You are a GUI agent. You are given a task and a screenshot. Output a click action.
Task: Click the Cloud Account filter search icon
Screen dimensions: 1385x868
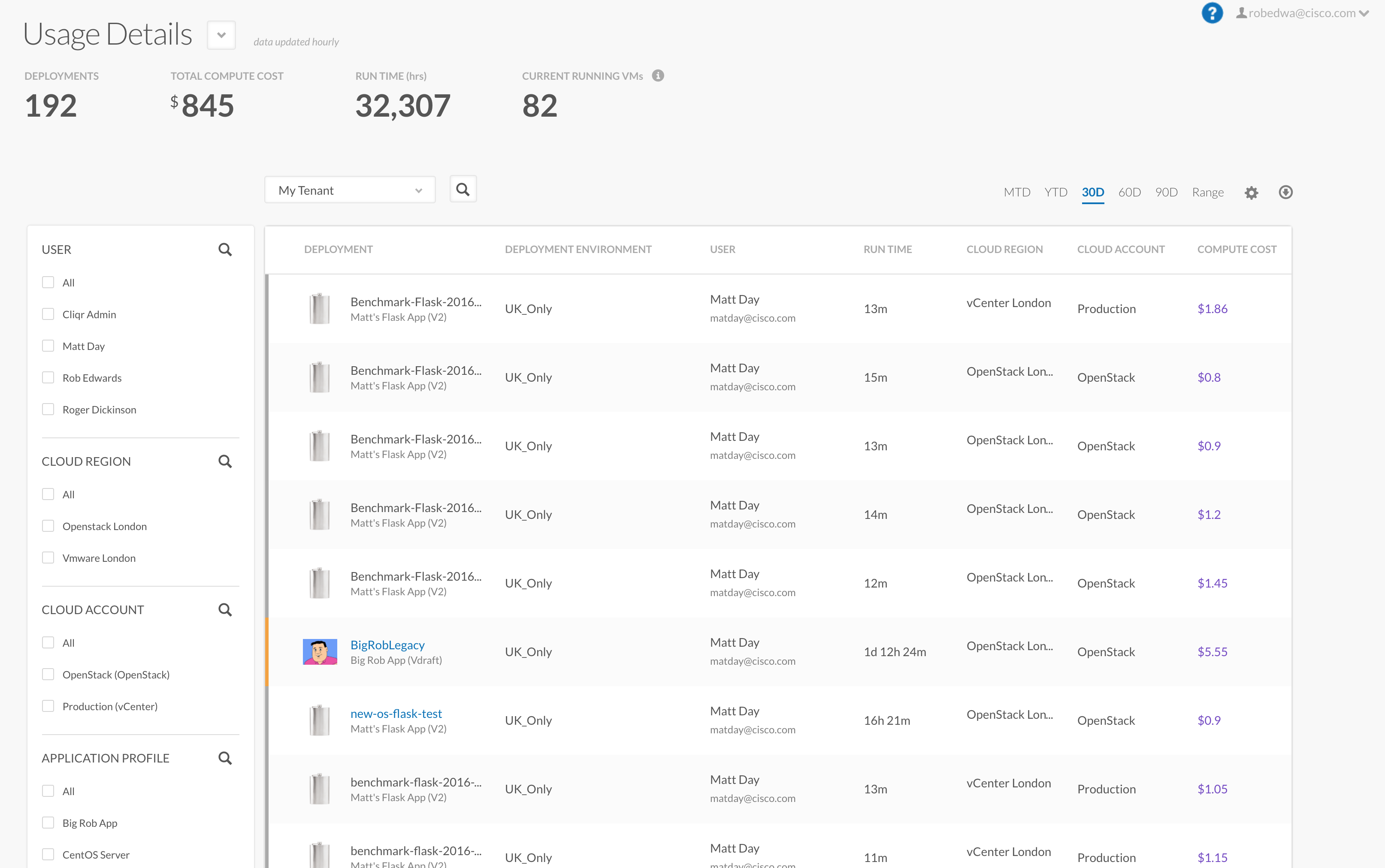pos(225,610)
